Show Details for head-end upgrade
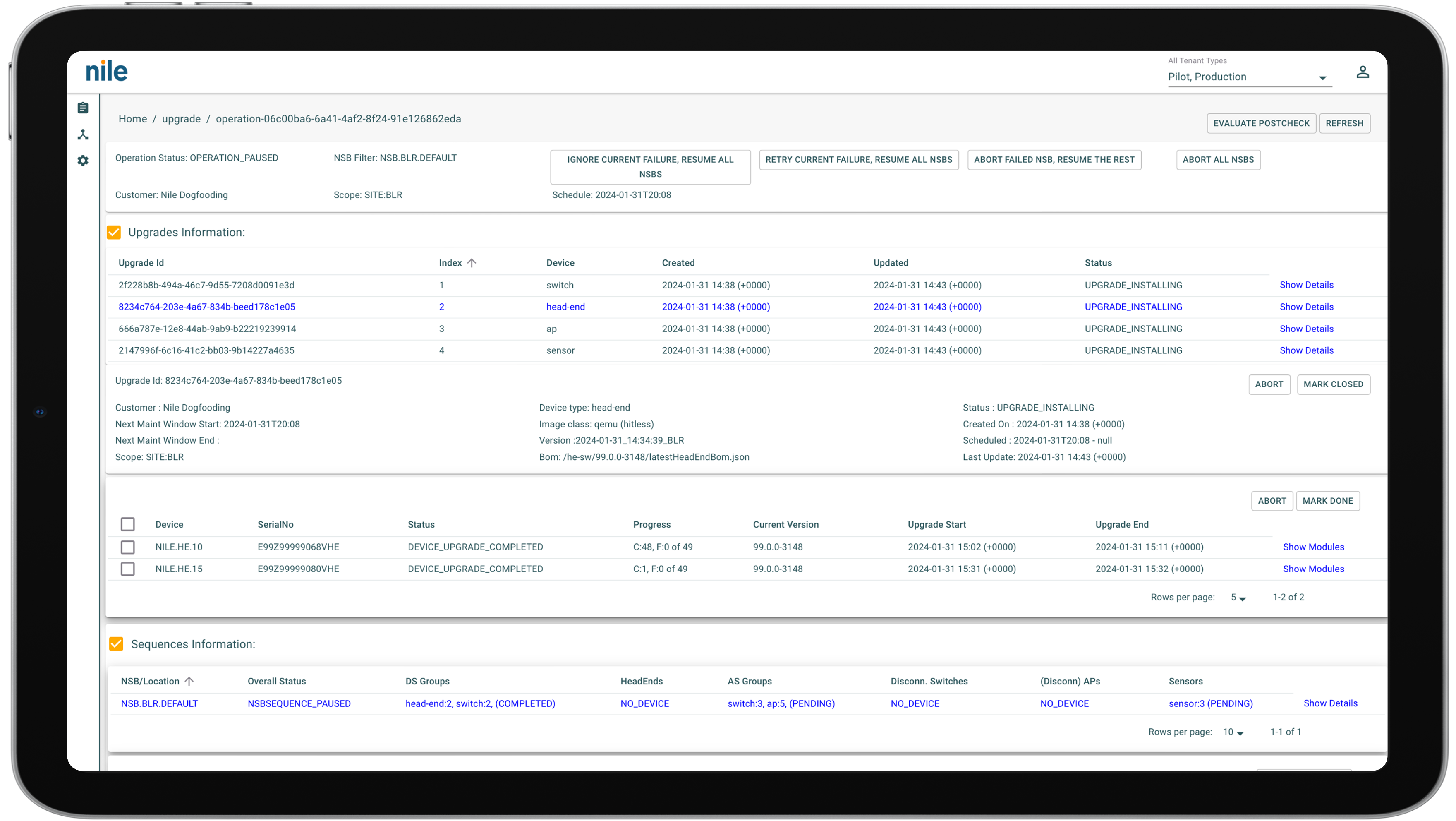 pyautogui.click(x=1306, y=307)
